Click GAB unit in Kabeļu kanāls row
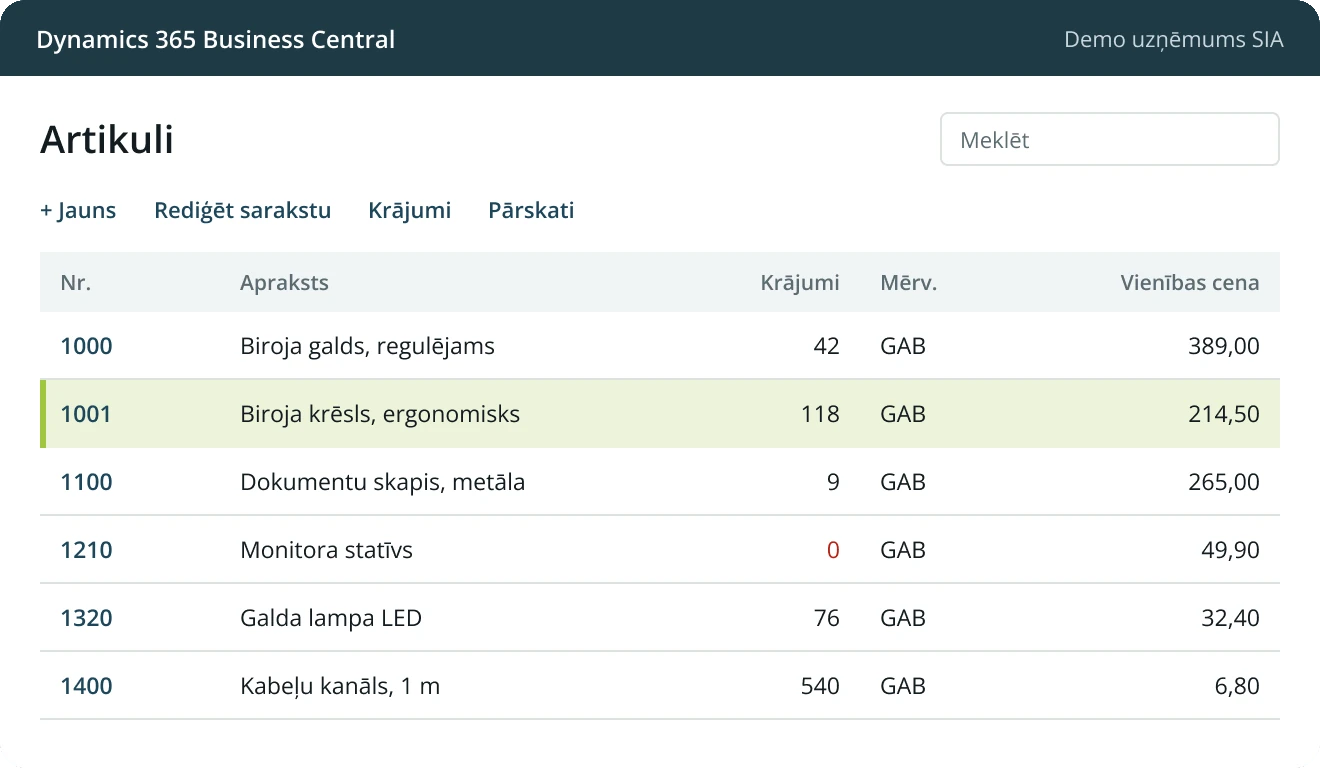This screenshot has height=768, width=1320. click(x=903, y=686)
